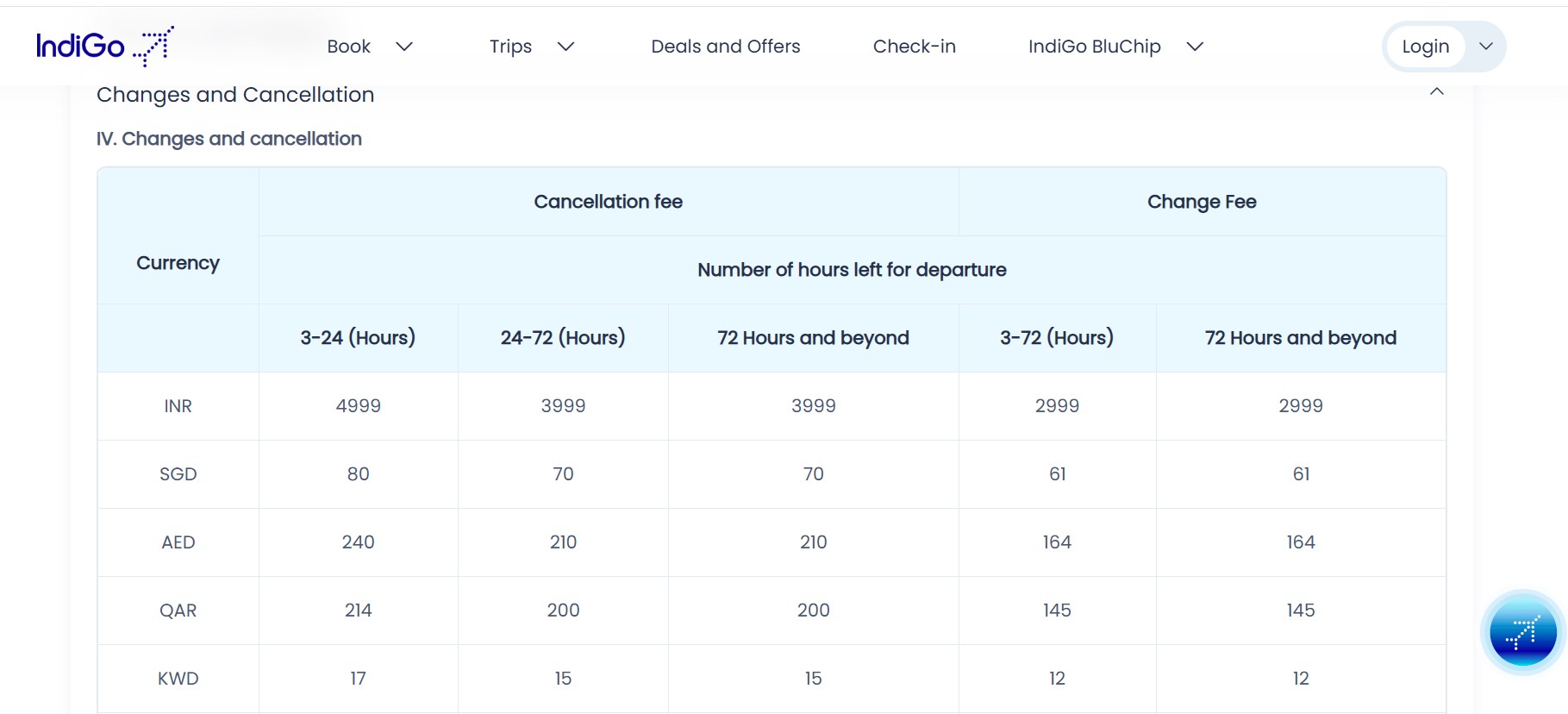Open the Book menu
The height and width of the screenshot is (714, 1568).
(348, 47)
